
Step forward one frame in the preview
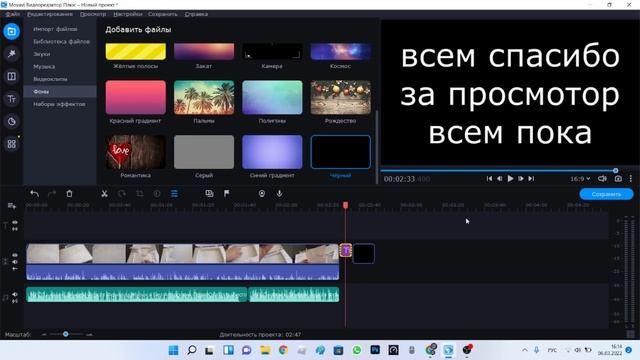(521, 179)
